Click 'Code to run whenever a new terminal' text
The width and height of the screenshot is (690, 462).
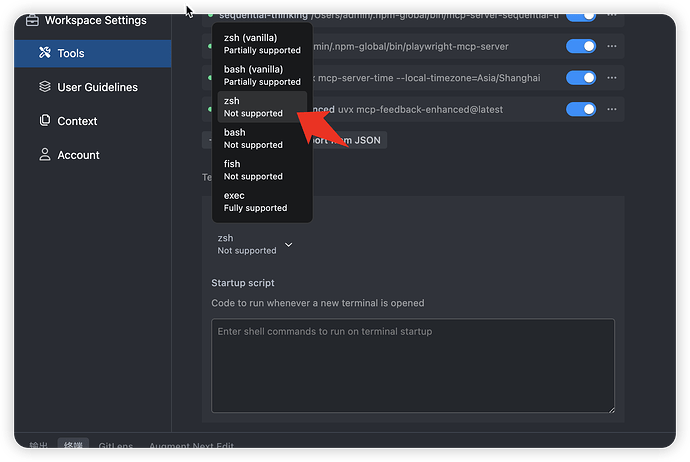click(x=318, y=303)
